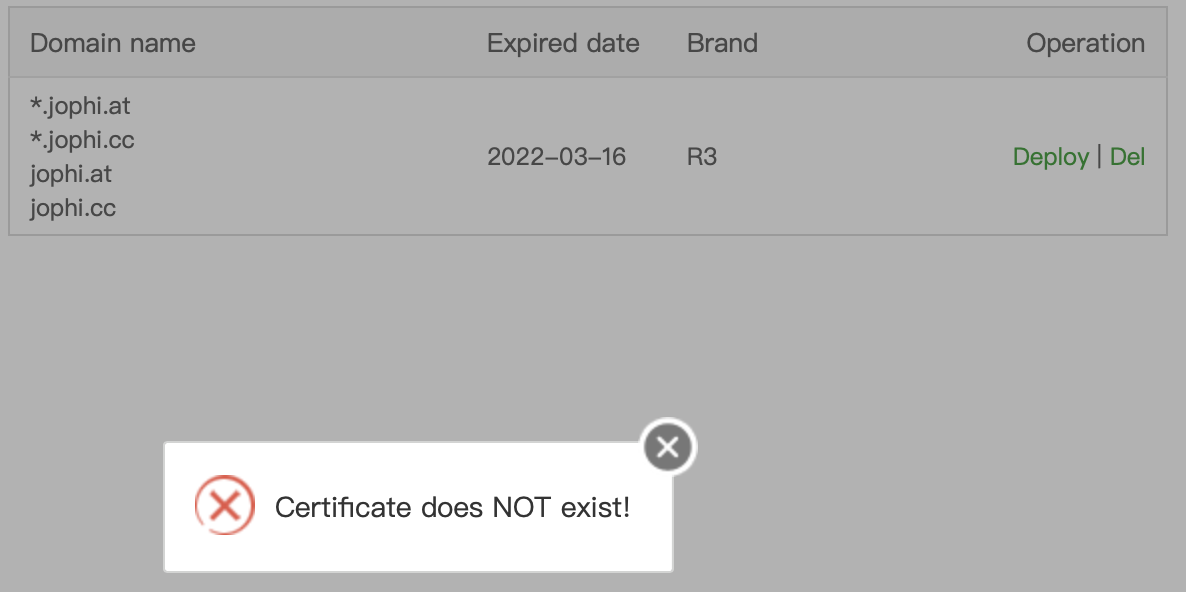
Task: Deploy the jophi certificate
Action: 1050,157
